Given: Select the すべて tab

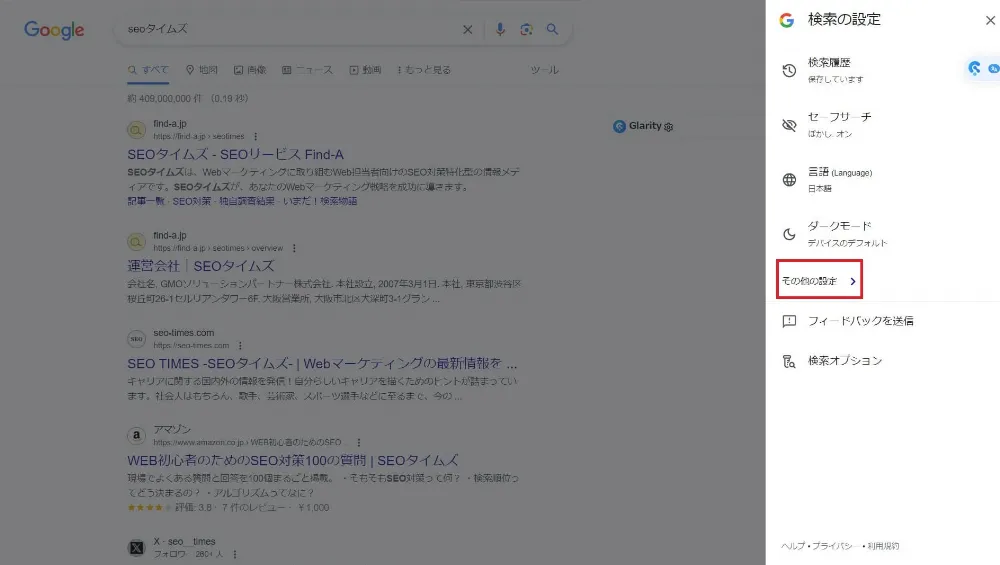Looking at the screenshot, I should [x=148, y=70].
